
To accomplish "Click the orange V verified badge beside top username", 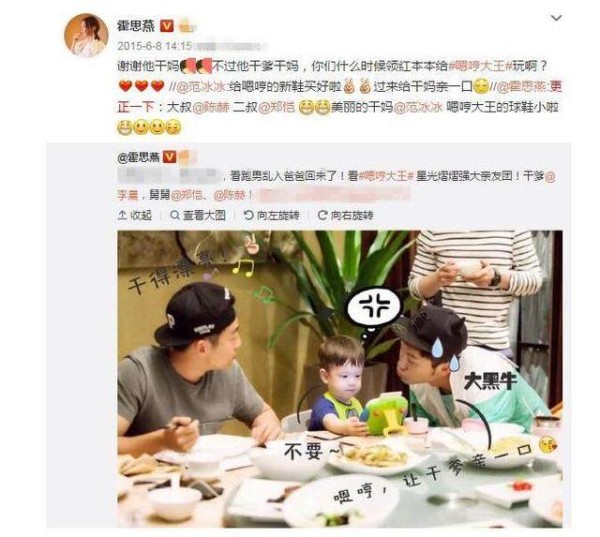I will coord(166,26).
